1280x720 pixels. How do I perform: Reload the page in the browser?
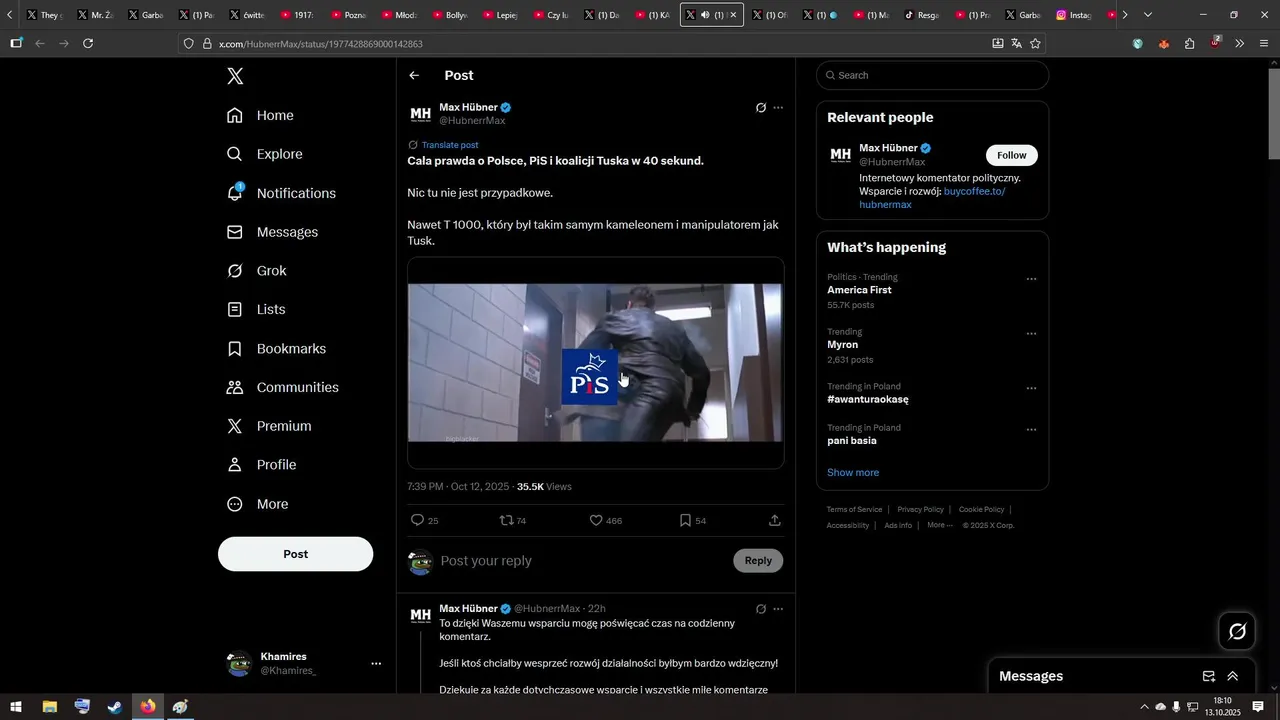click(88, 43)
